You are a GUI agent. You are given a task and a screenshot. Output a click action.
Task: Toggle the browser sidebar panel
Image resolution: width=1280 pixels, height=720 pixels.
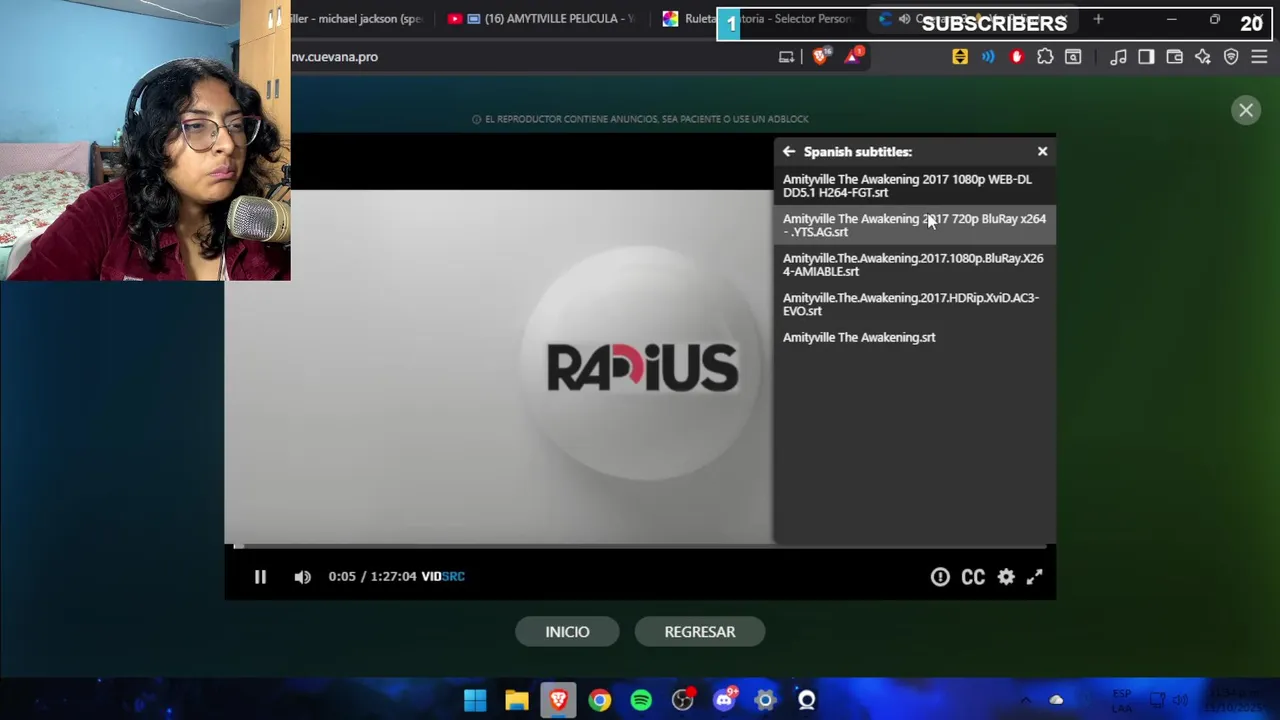pyautogui.click(x=1146, y=57)
